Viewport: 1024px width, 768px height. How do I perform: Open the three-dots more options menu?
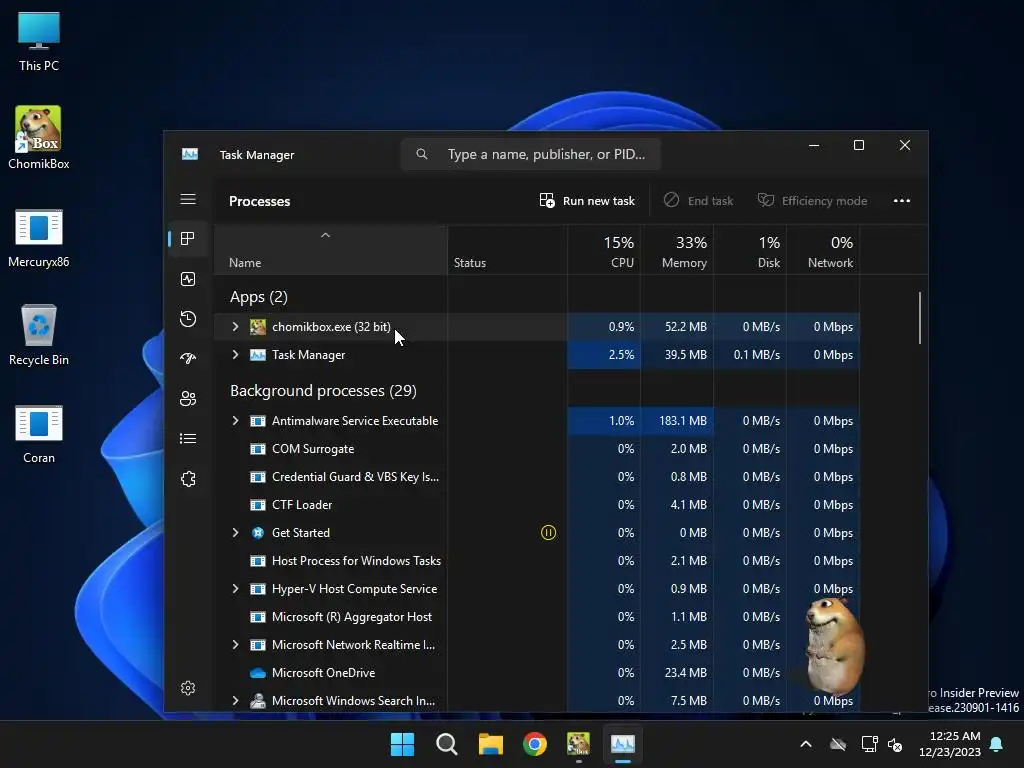902,200
